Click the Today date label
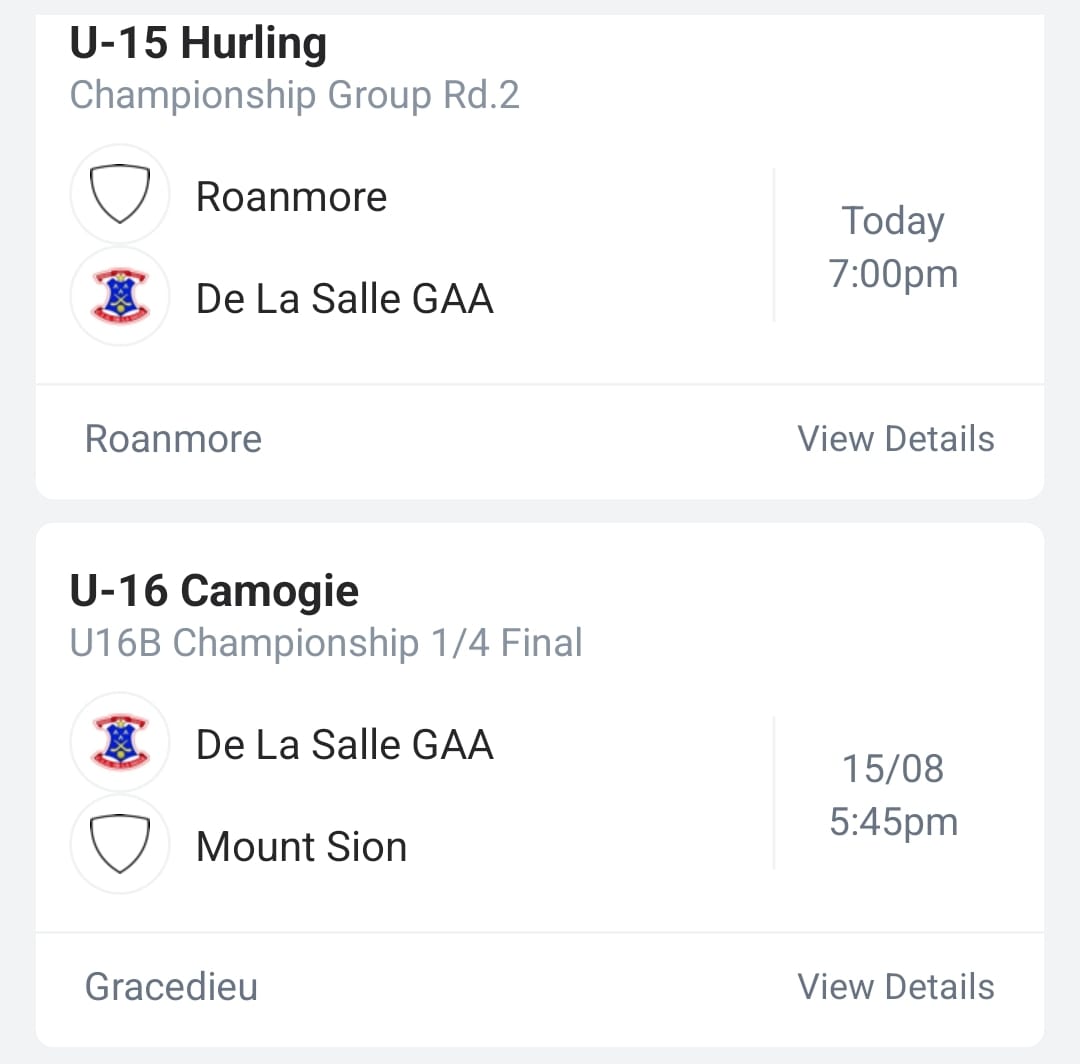Viewport: 1080px width, 1064px height. tap(893, 221)
